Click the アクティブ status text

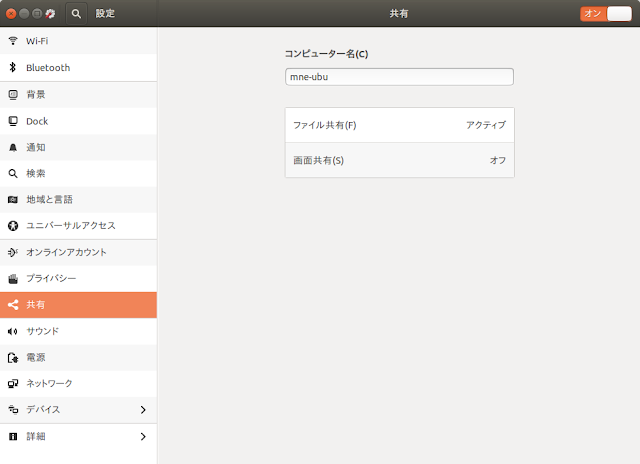point(486,125)
